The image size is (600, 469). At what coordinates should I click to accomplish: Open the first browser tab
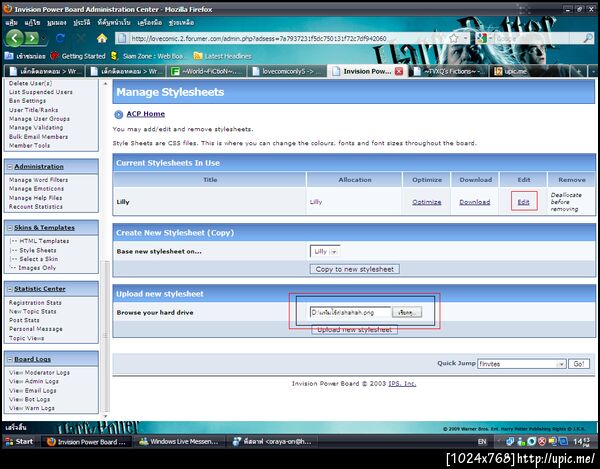[x=44, y=71]
